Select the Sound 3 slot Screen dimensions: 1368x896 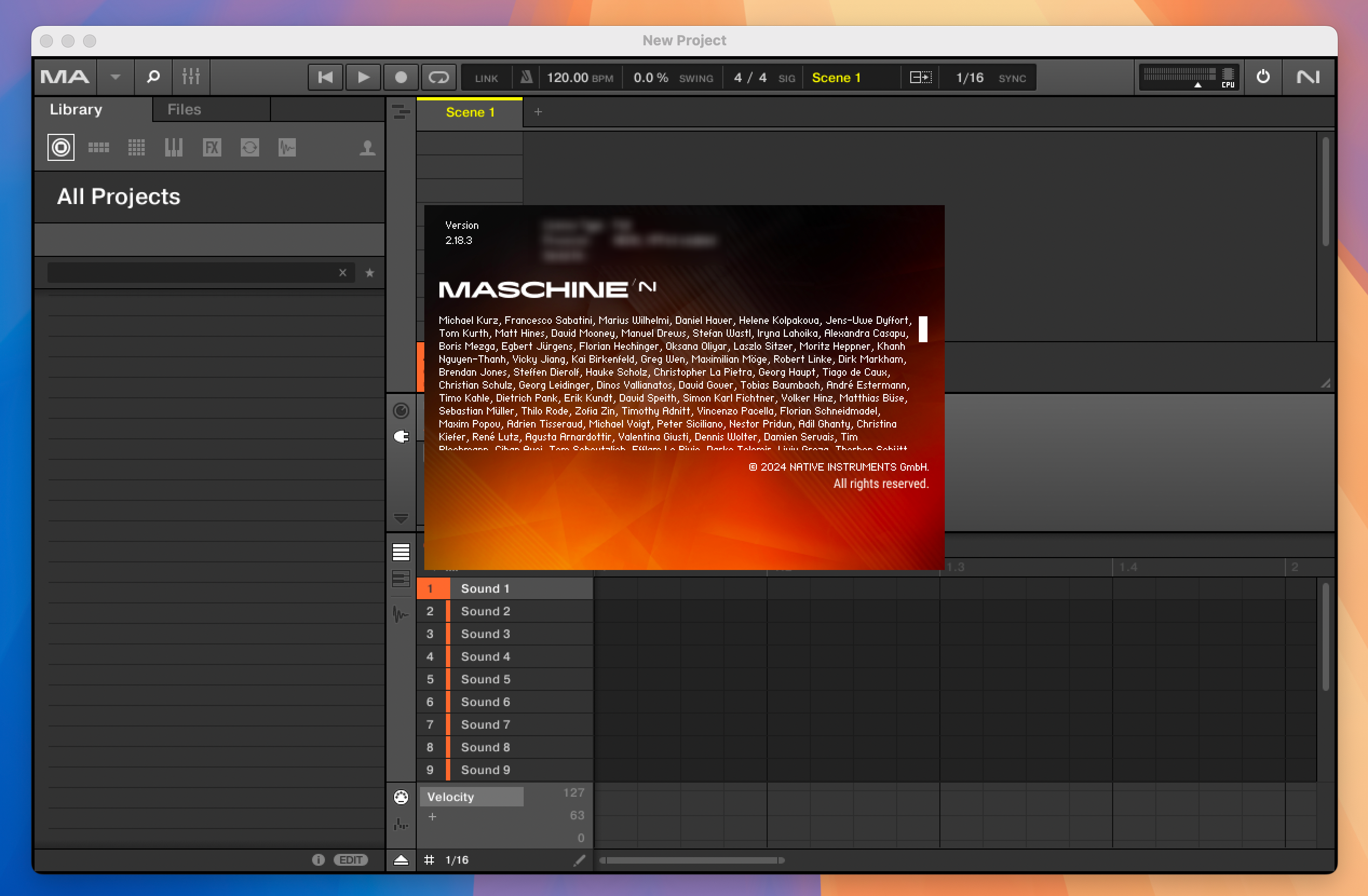505,634
